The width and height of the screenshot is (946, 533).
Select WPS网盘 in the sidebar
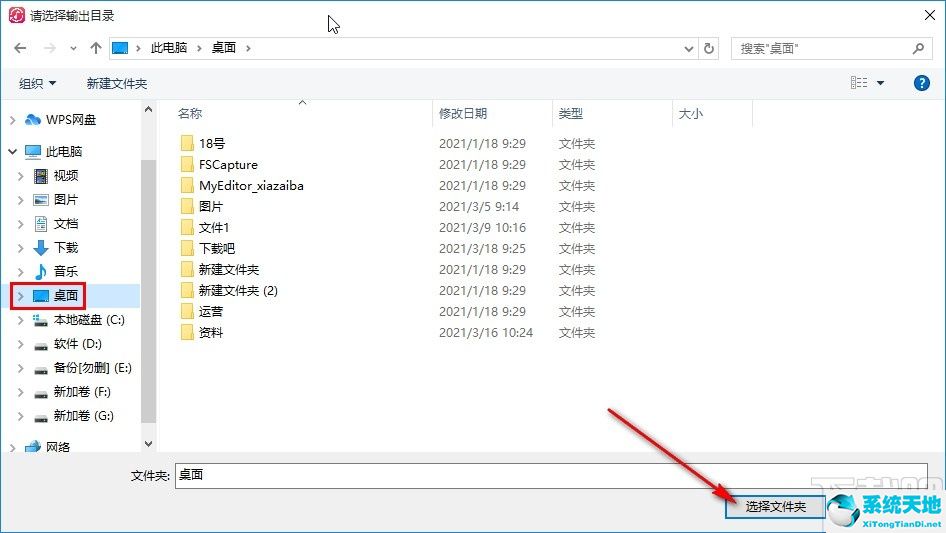pos(71,120)
